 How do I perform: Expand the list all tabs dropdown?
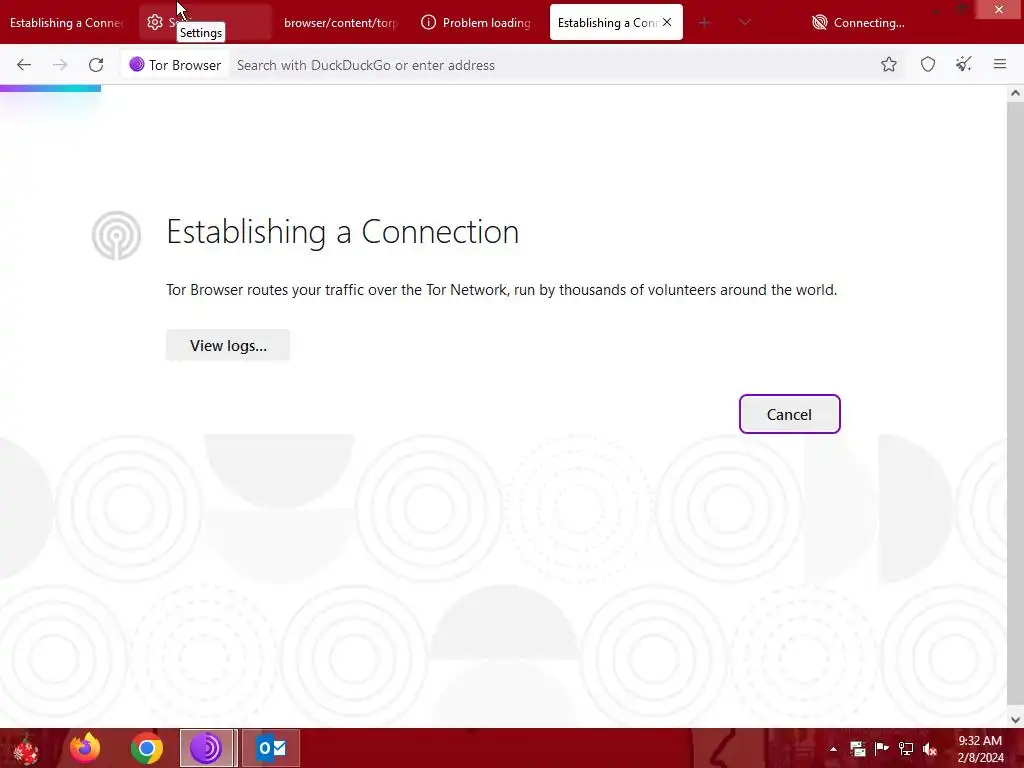(x=744, y=23)
